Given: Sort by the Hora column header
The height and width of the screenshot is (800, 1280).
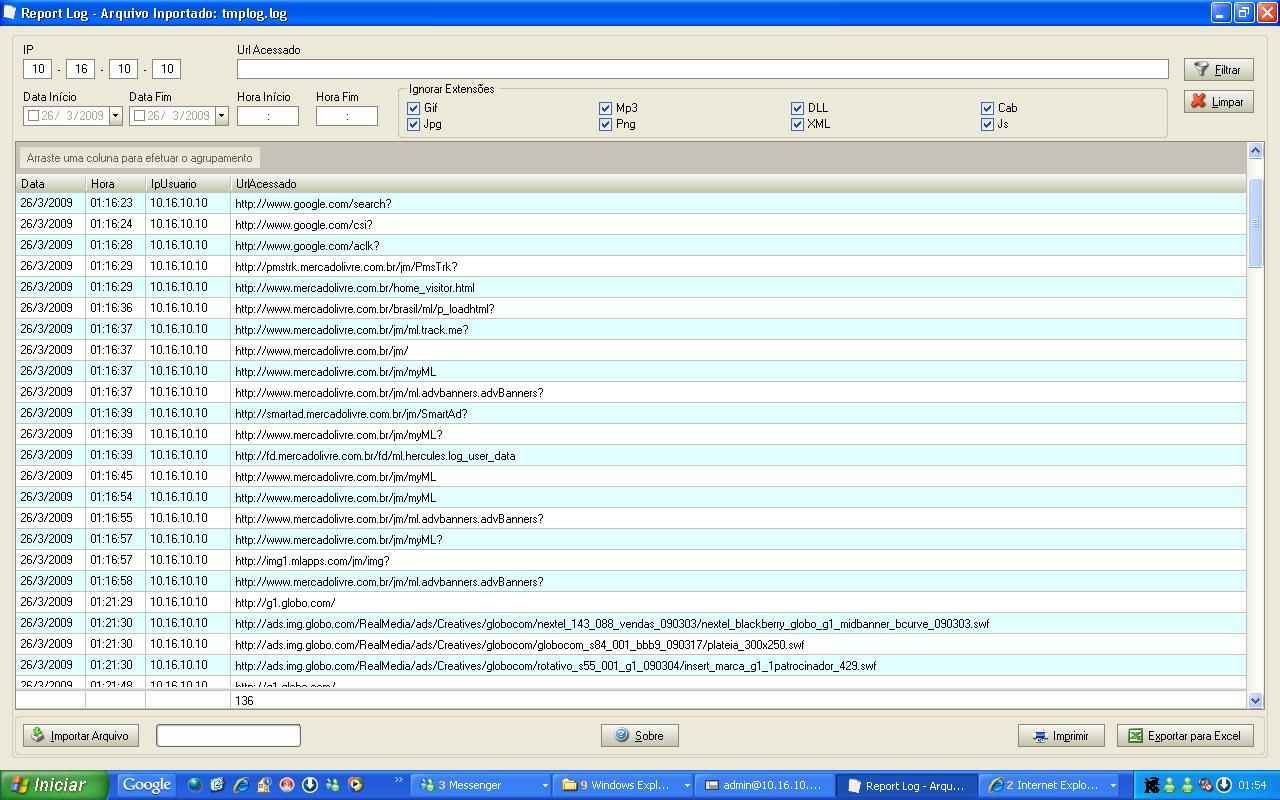Looking at the screenshot, I should [x=116, y=184].
